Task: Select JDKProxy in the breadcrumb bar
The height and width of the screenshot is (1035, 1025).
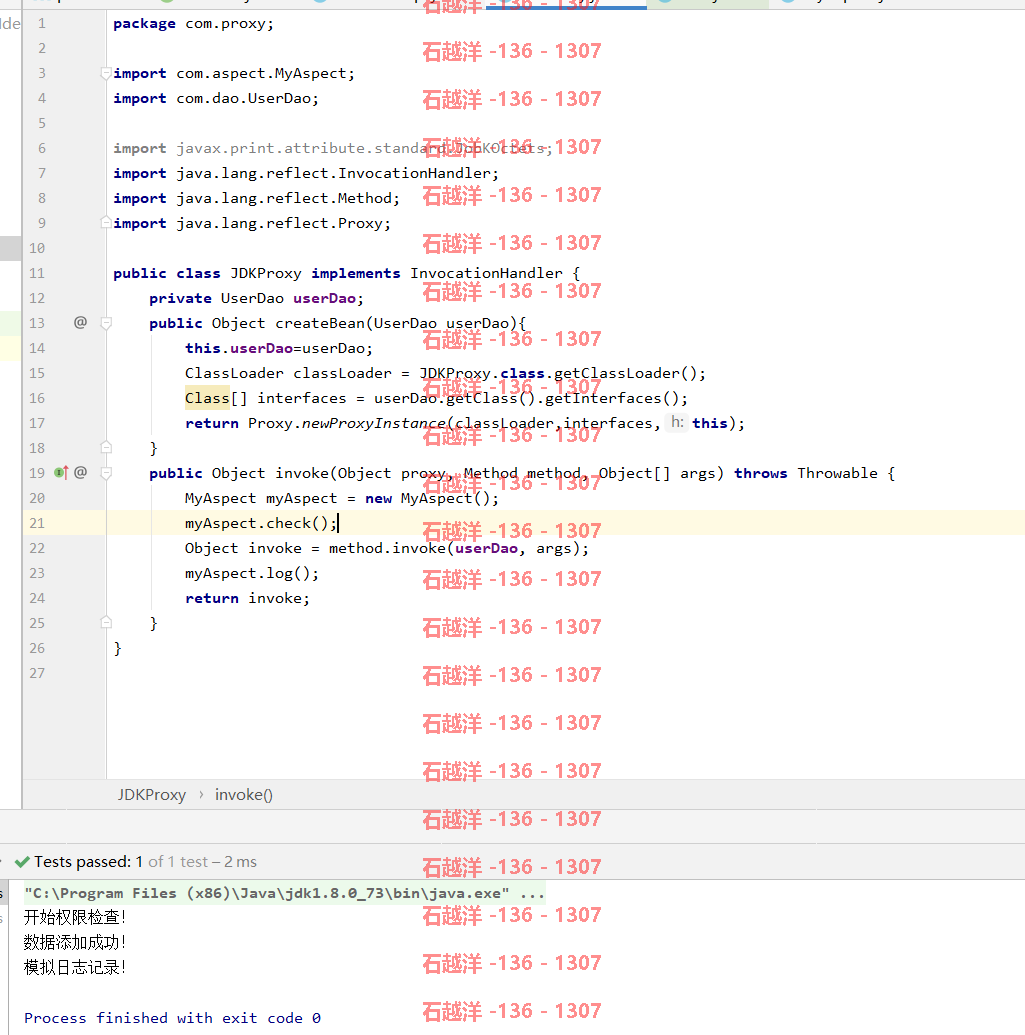Action: [x=152, y=795]
